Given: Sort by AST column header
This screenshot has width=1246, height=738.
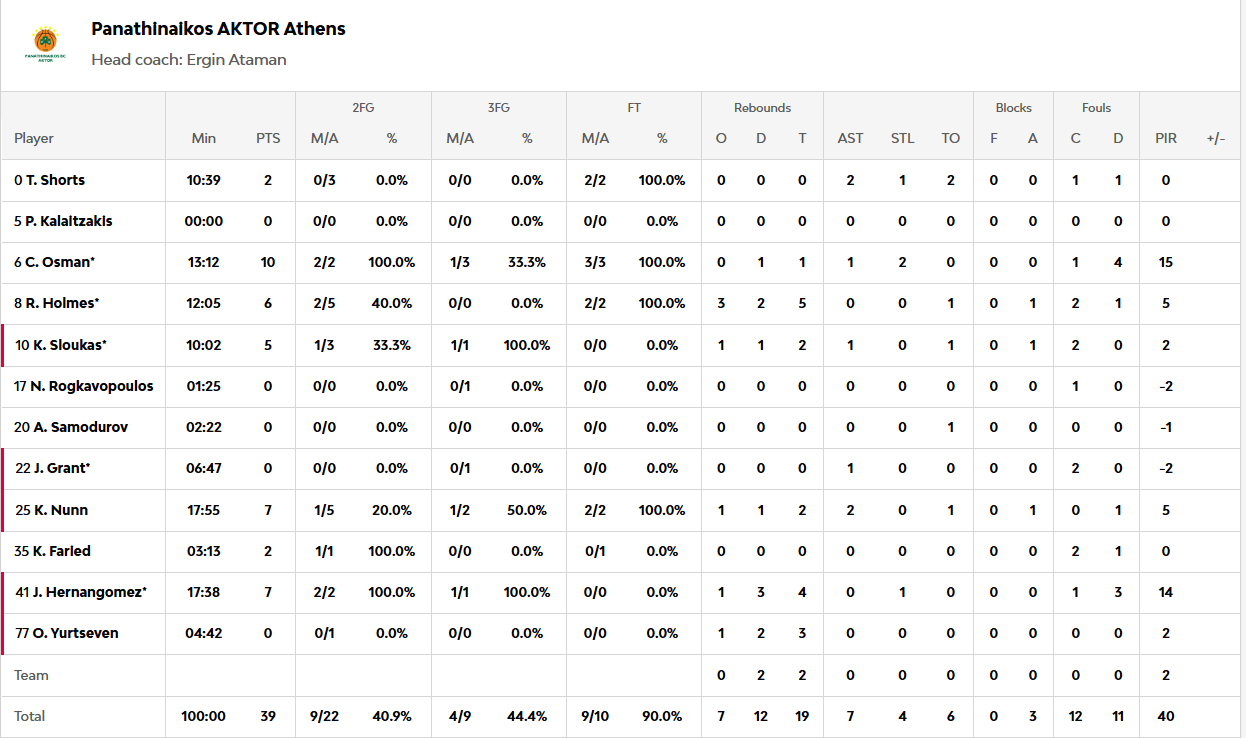Looking at the screenshot, I should [x=850, y=138].
